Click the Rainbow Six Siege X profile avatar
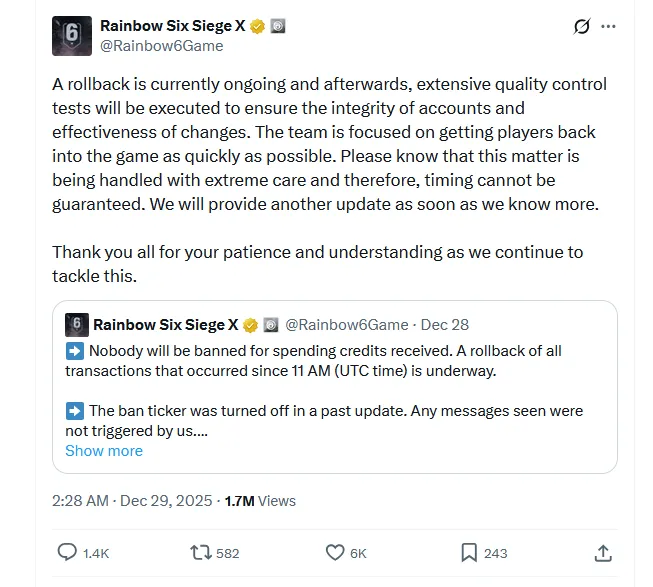The width and height of the screenshot is (653, 587). (x=71, y=35)
